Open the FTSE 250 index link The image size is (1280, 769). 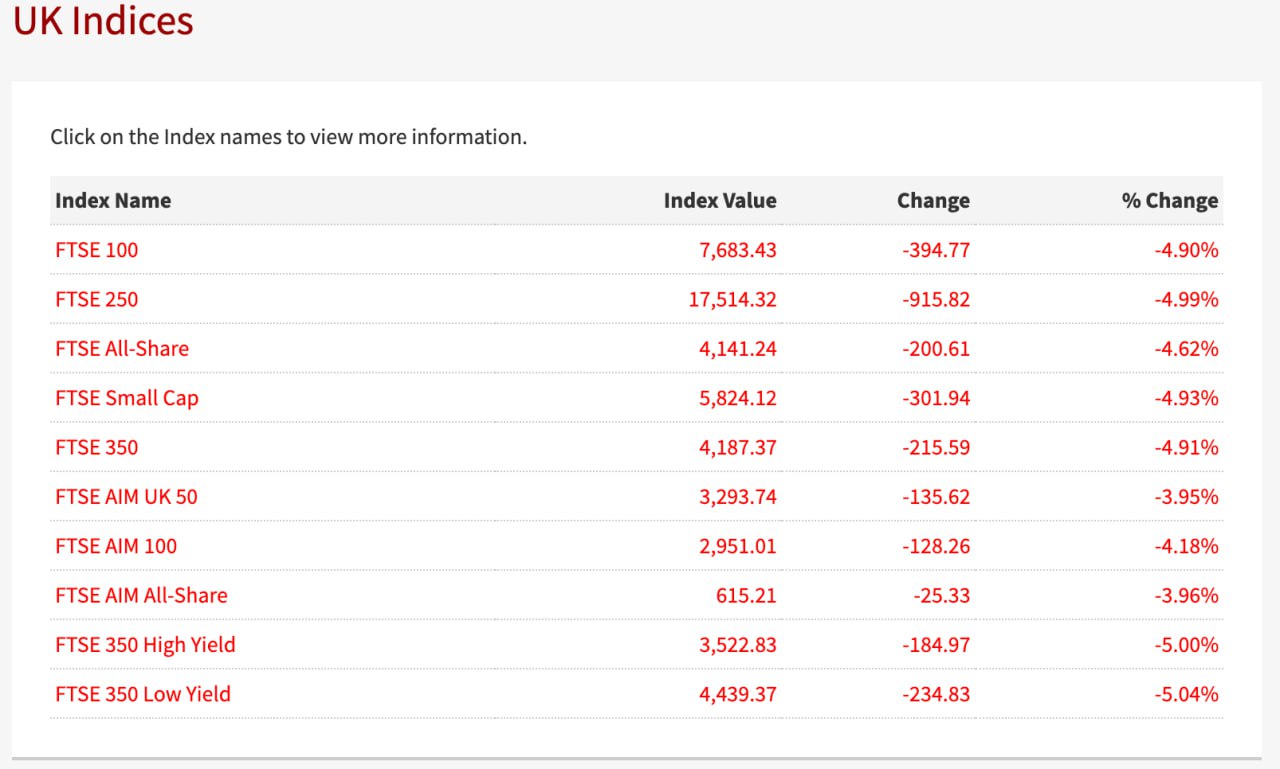click(97, 299)
